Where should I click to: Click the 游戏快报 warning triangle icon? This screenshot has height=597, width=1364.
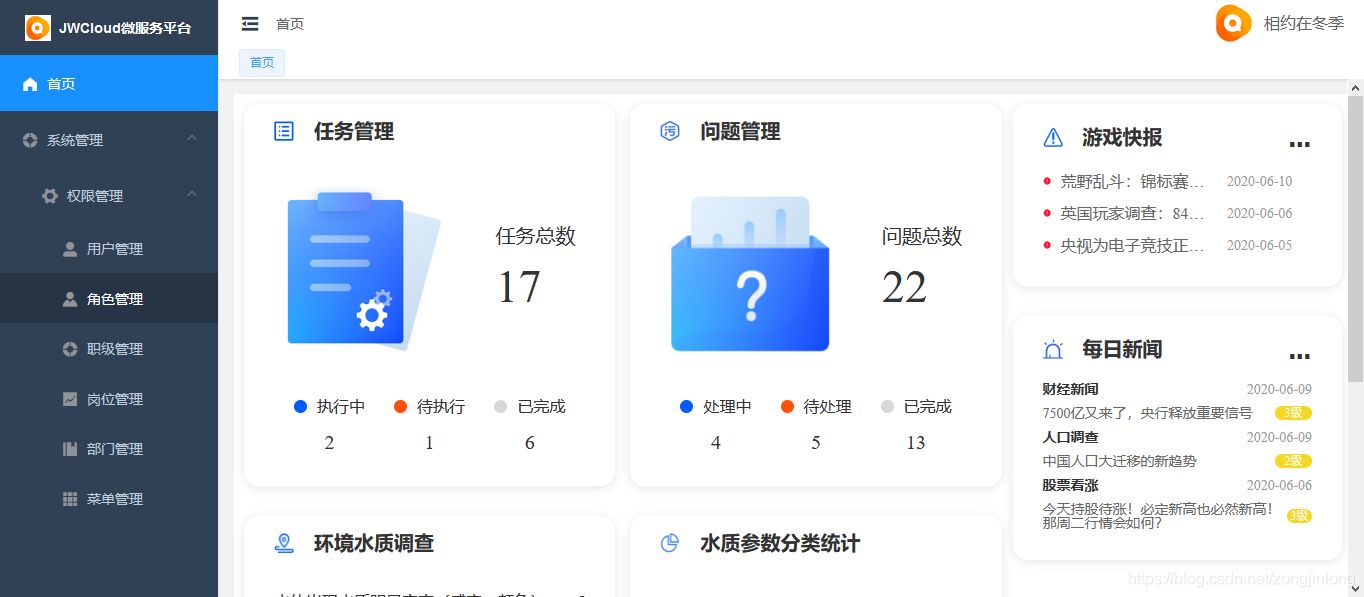tap(1053, 138)
